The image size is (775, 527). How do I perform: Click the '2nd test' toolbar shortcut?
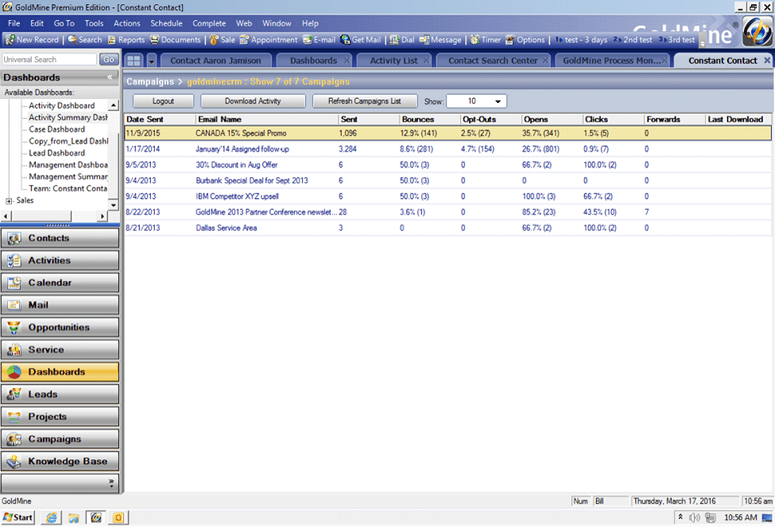633,40
